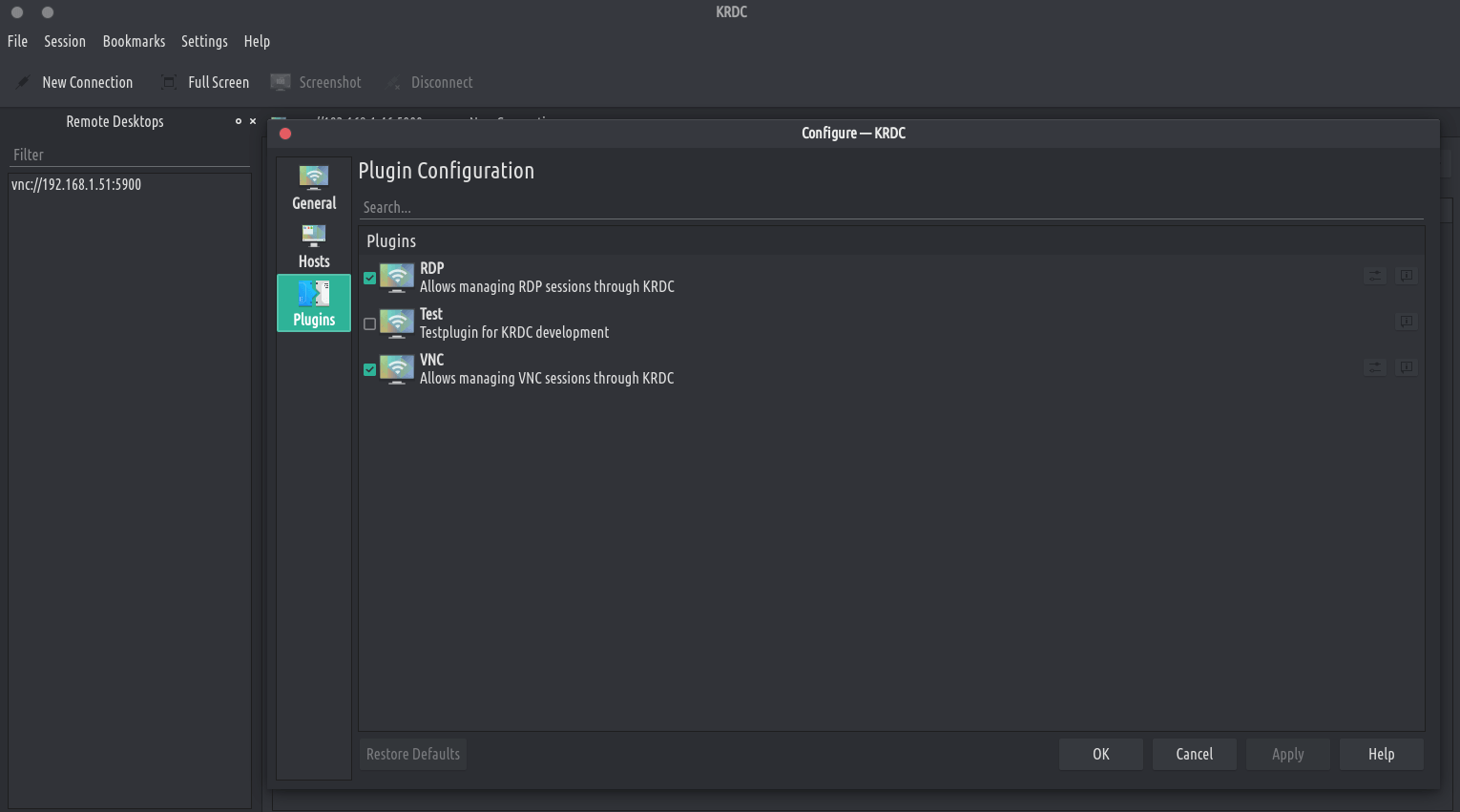Open the Bookmarks menu
This screenshot has width=1460, height=812.
coord(134,41)
